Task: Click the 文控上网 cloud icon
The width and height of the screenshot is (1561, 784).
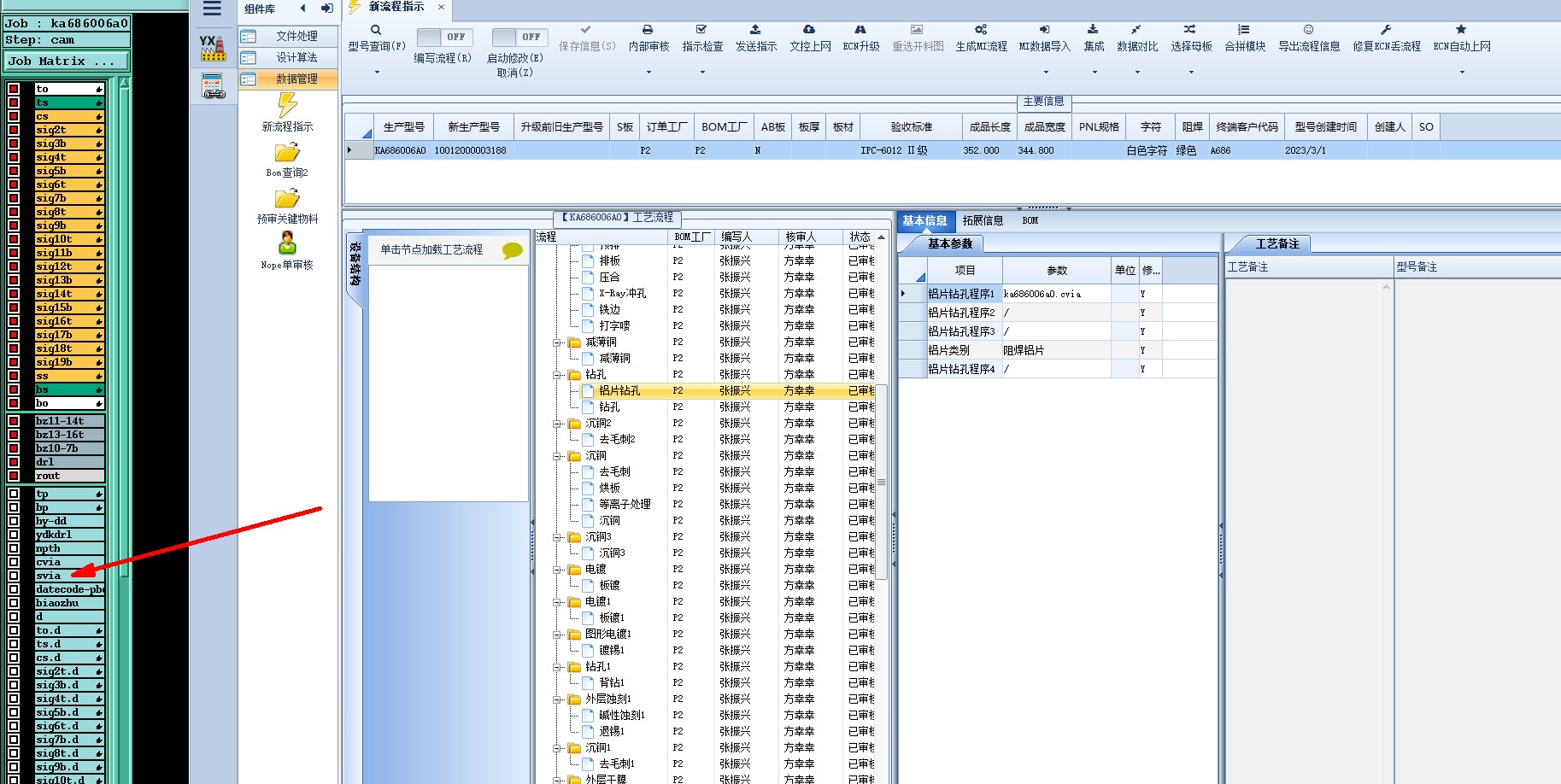Action: 809,30
